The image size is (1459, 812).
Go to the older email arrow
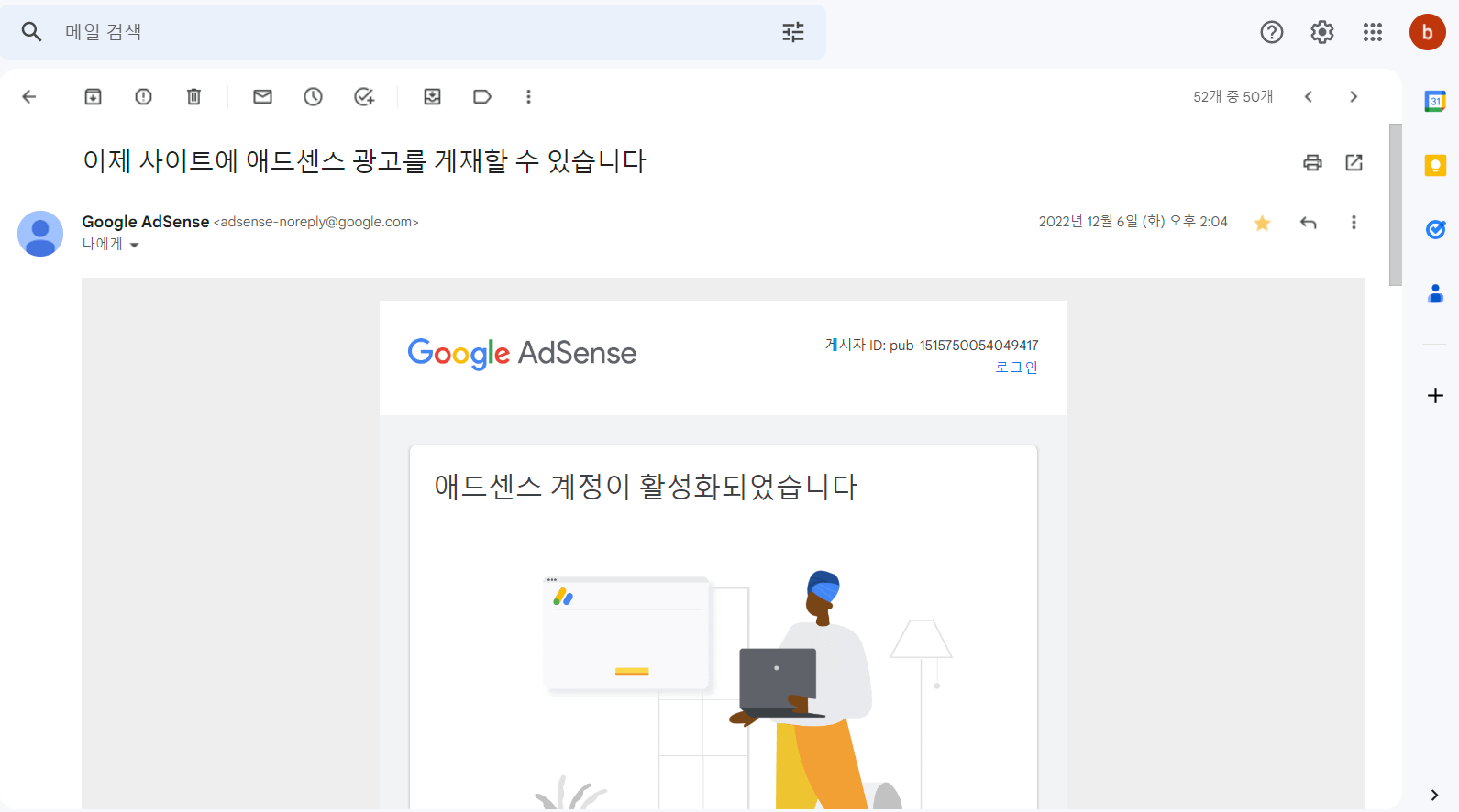coord(1354,96)
